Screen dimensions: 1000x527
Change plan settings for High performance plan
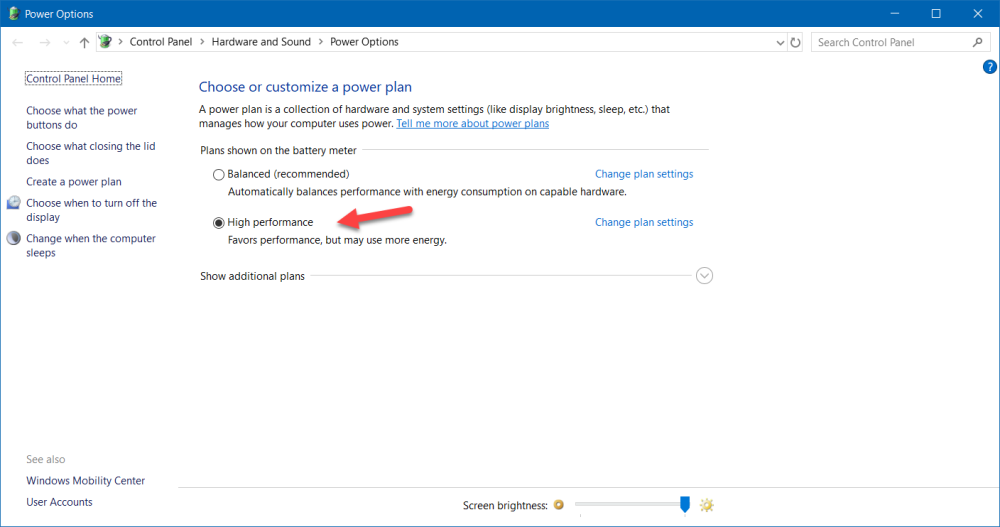[x=644, y=222]
